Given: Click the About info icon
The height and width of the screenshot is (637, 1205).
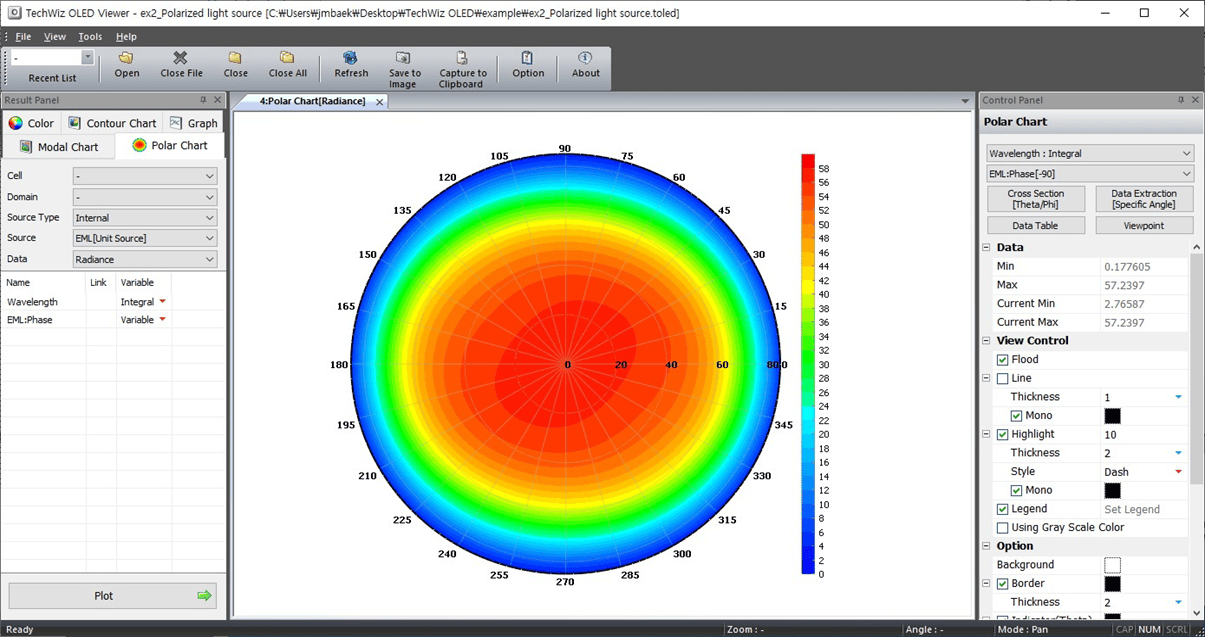Looking at the screenshot, I should (585, 58).
